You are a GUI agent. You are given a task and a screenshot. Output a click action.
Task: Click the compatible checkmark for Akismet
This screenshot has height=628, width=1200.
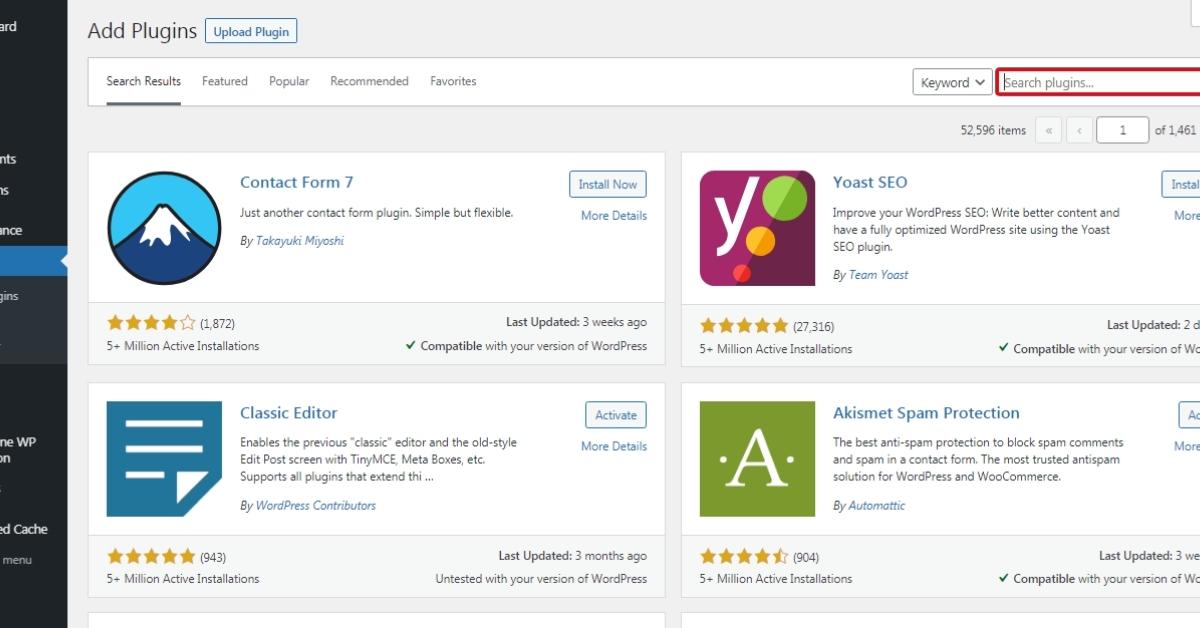[x=1004, y=578]
